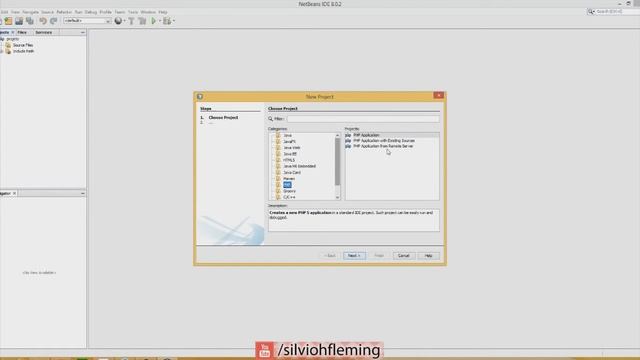Open the Refactor menu

pyautogui.click(x=64, y=12)
